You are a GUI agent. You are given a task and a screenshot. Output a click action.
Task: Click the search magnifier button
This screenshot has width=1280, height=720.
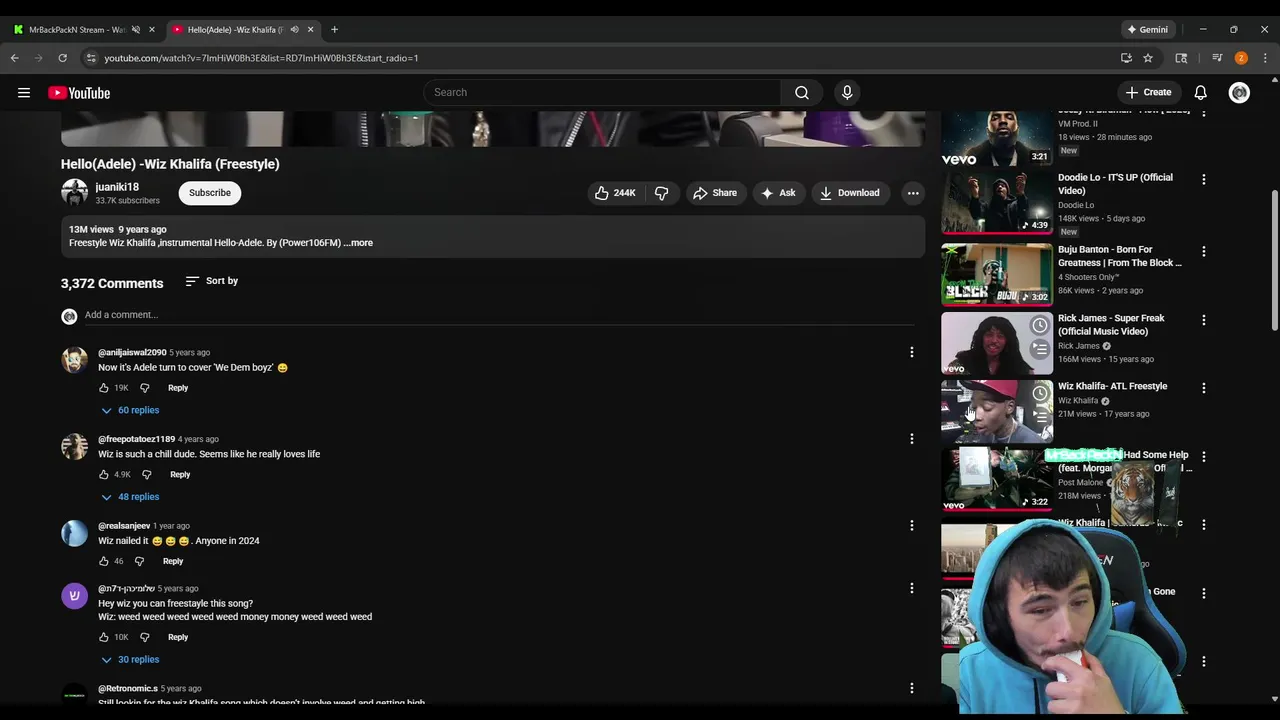tap(802, 92)
